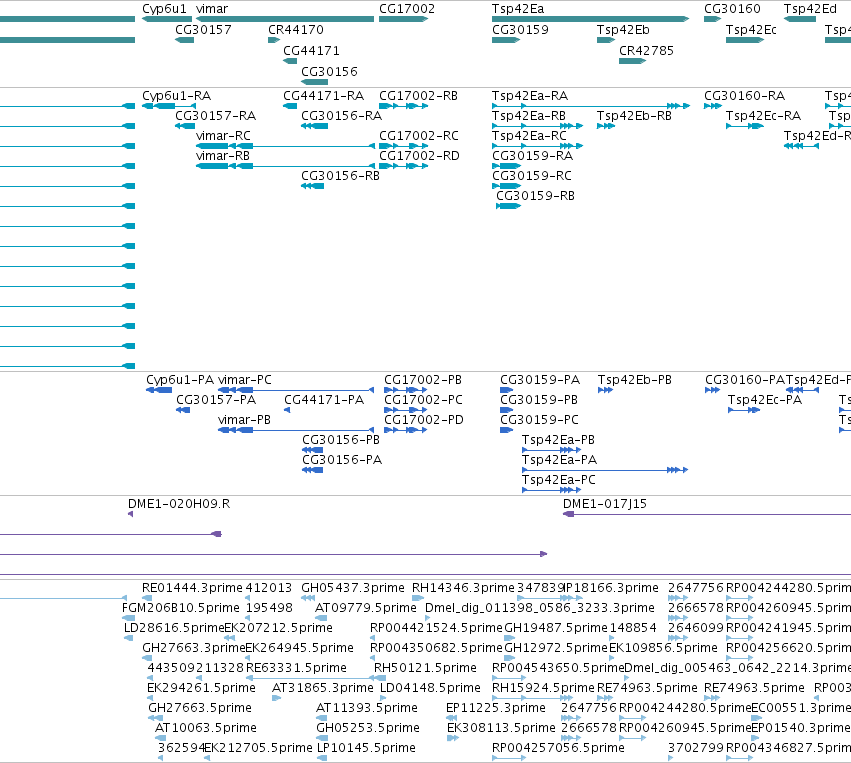The width and height of the screenshot is (851, 763).
Task: Select the CG44171-RA transcript label
Action: tap(323, 96)
